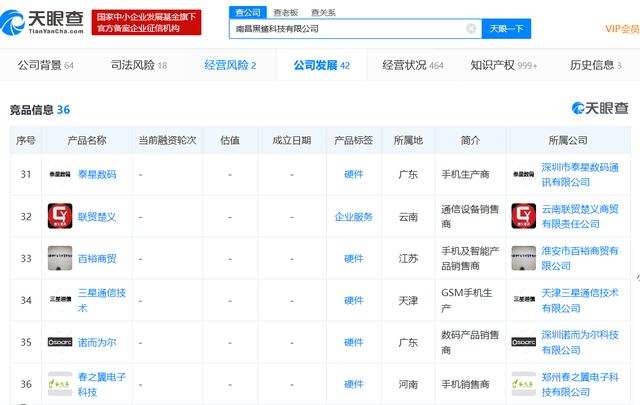
Task: Click red logo beside 云南联贸楚义商贸 company
Action: pyautogui.click(x=524, y=216)
